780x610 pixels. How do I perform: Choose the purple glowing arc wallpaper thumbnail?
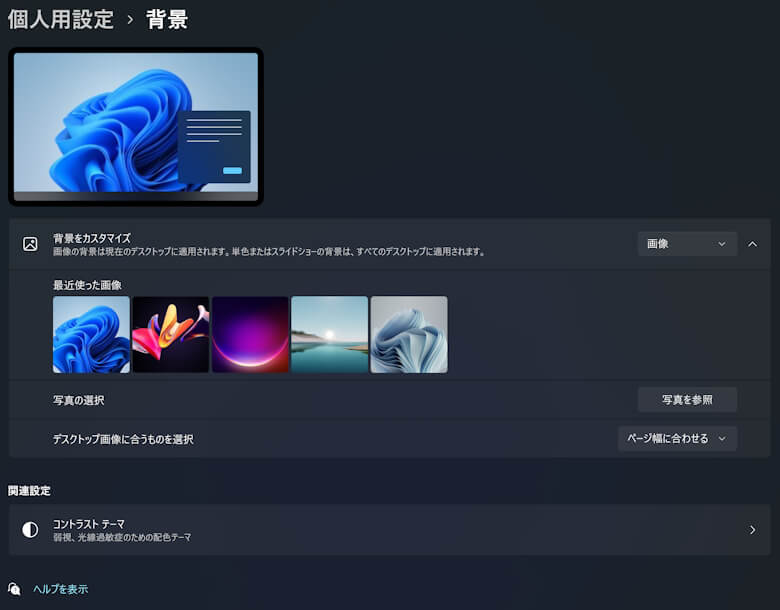(x=250, y=334)
